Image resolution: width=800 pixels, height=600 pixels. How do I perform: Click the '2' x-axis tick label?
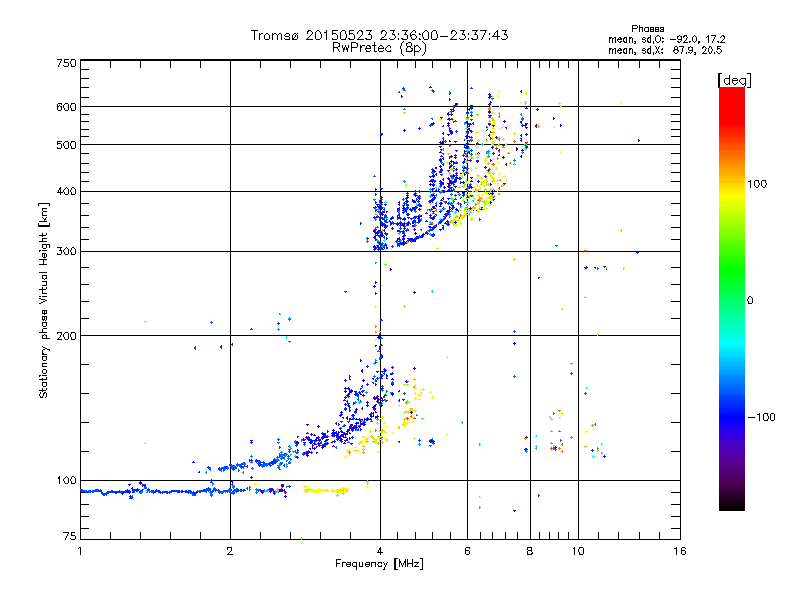coord(230,551)
